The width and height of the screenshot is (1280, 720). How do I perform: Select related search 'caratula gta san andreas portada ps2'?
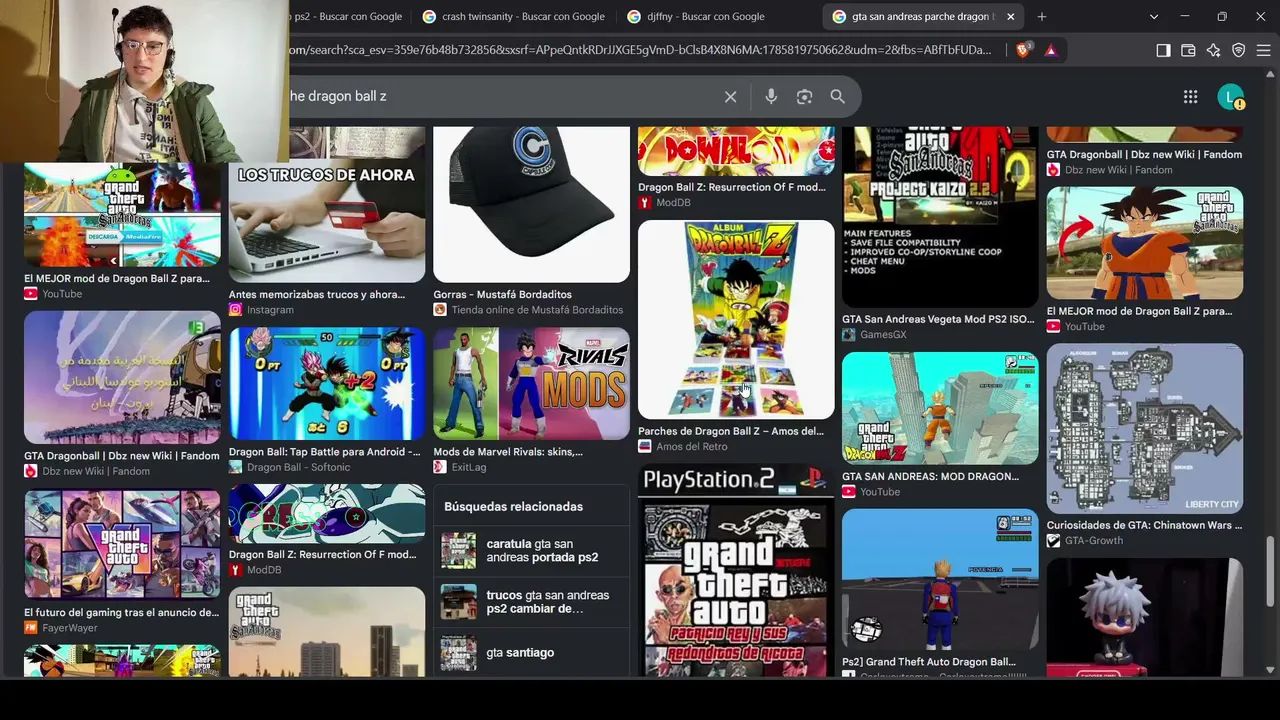point(532,550)
